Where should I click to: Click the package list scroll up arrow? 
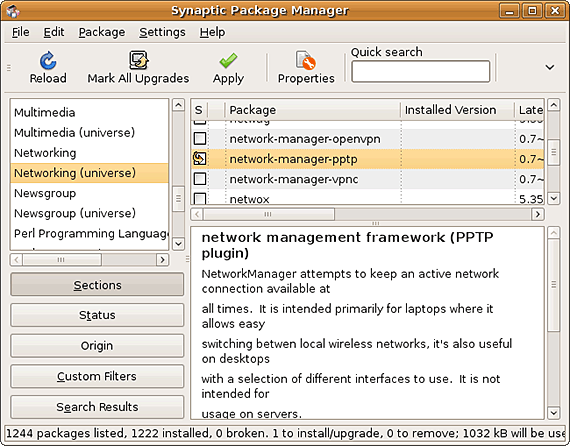point(554,105)
